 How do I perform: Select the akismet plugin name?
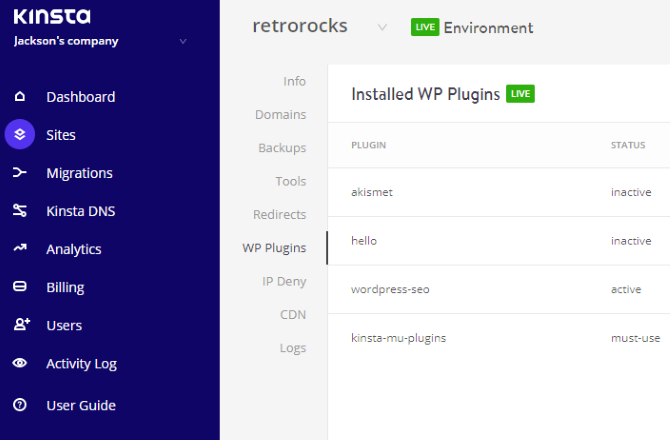point(372,192)
